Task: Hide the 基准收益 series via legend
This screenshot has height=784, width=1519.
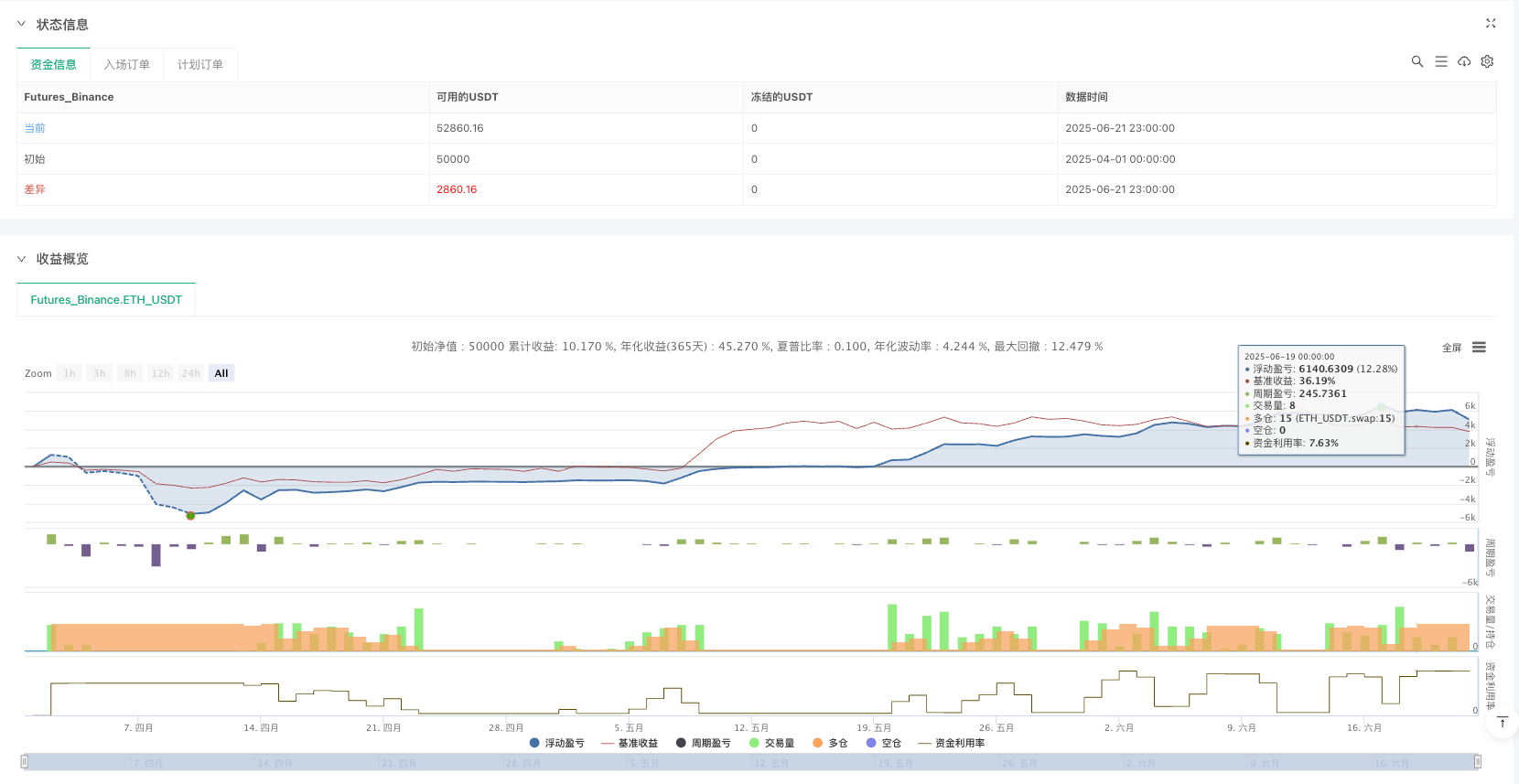Action: (630, 743)
